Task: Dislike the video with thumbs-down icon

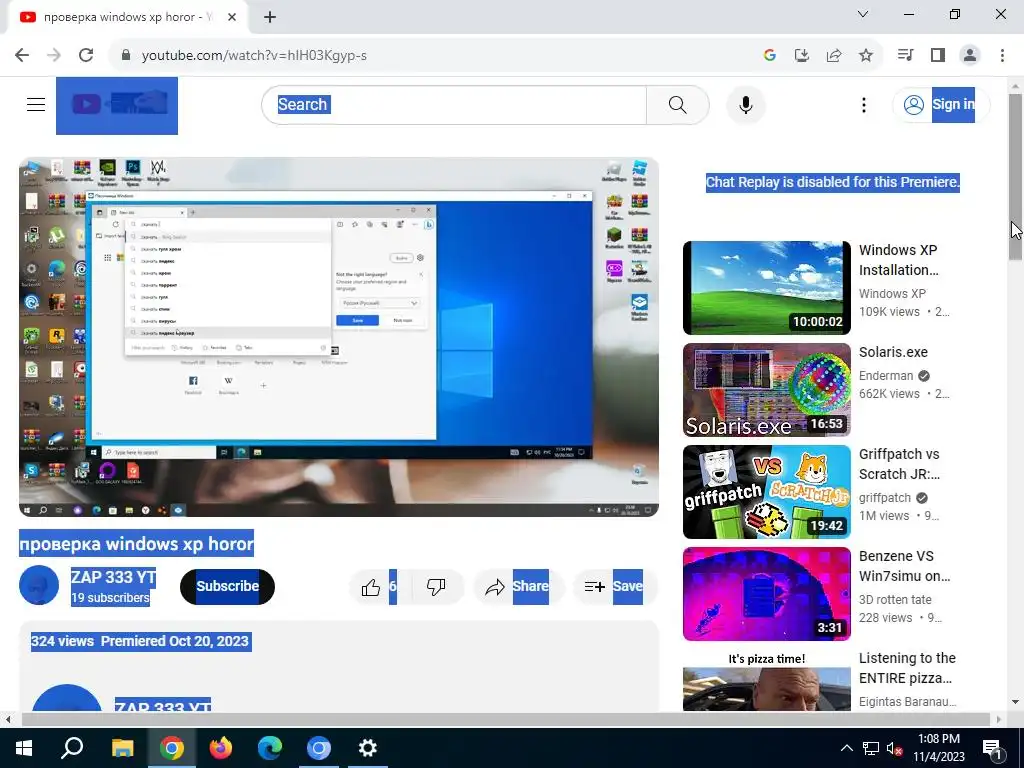Action: 436,586
